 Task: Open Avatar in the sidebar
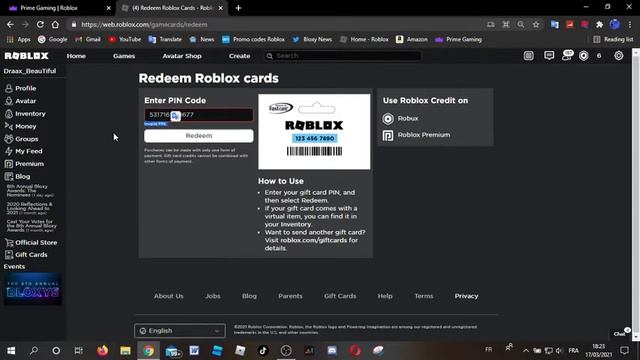point(20,101)
